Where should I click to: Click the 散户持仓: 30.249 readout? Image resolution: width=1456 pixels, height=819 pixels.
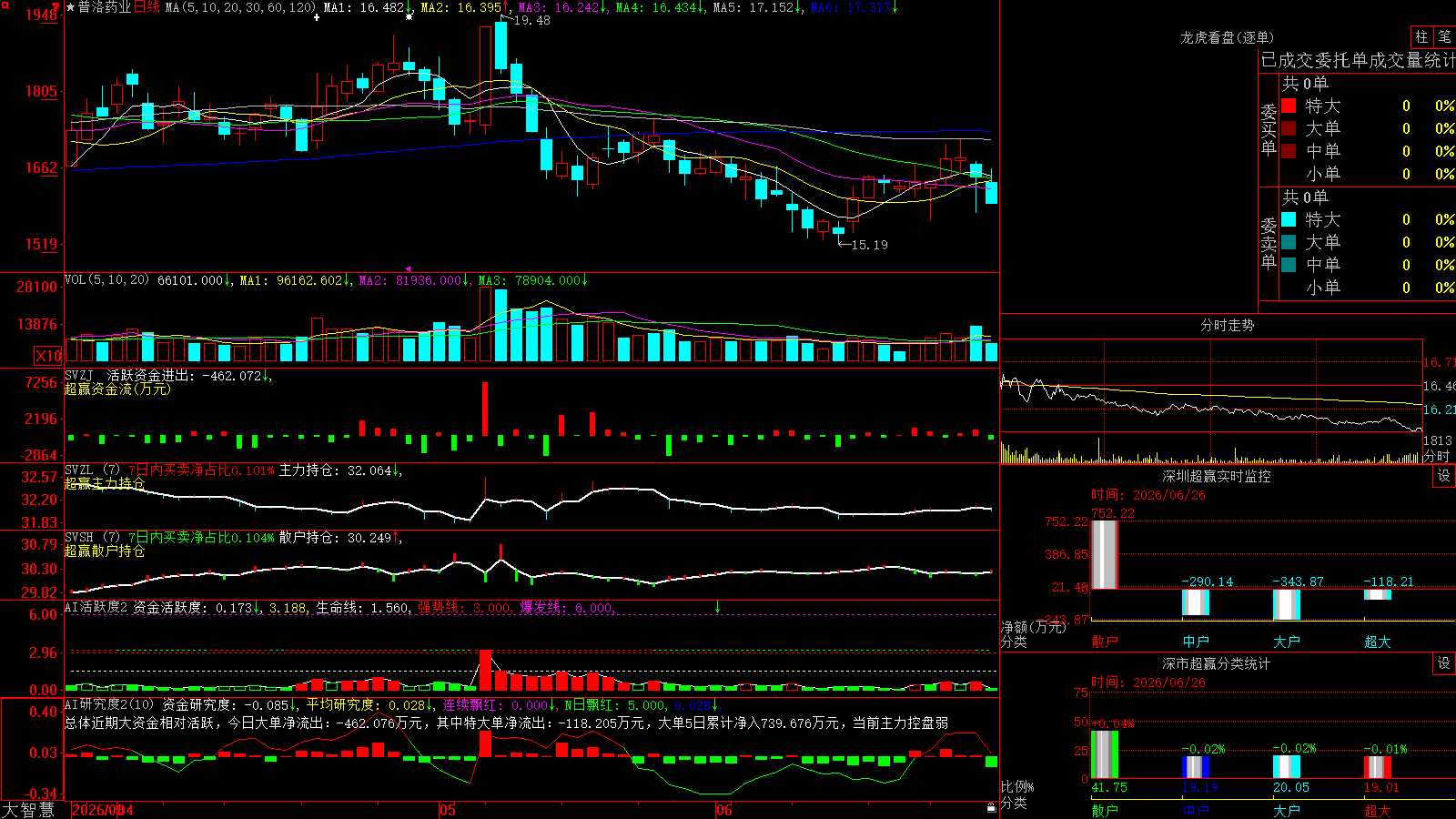(x=335, y=538)
